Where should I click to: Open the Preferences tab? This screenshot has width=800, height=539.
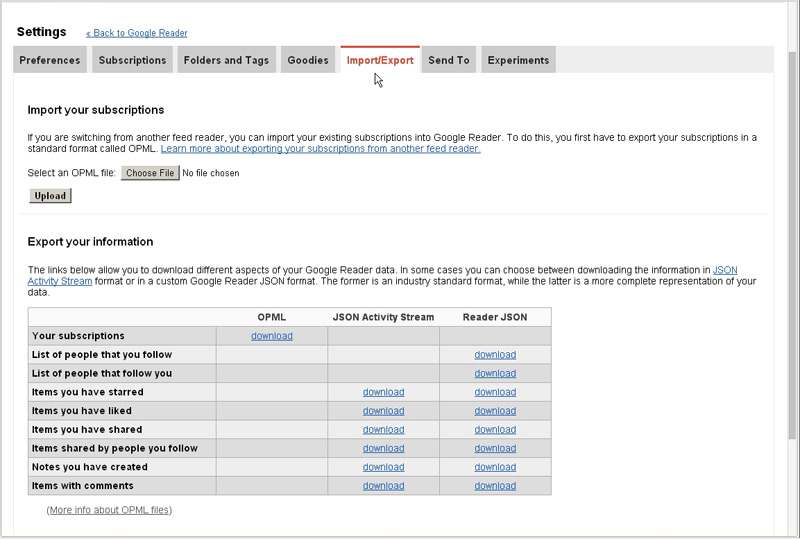50,60
